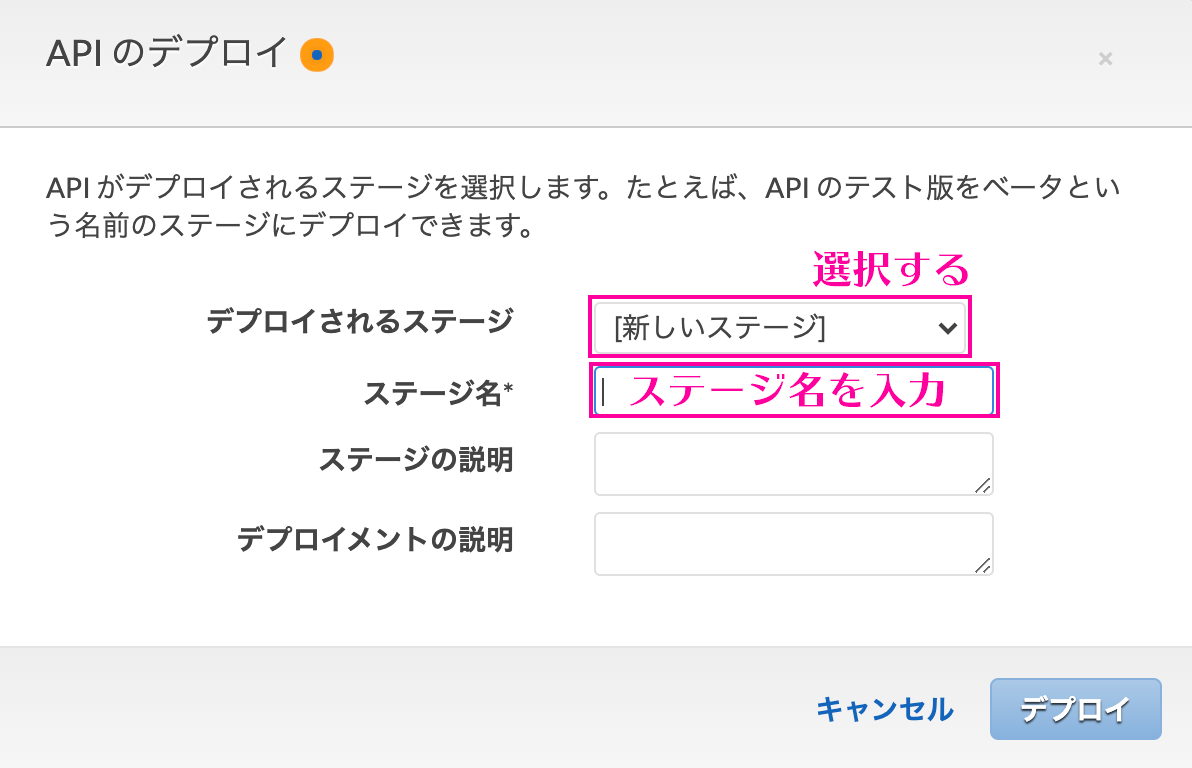The height and width of the screenshot is (768, 1192).
Task: Click the chevron on the stage selector
Action: [948, 327]
